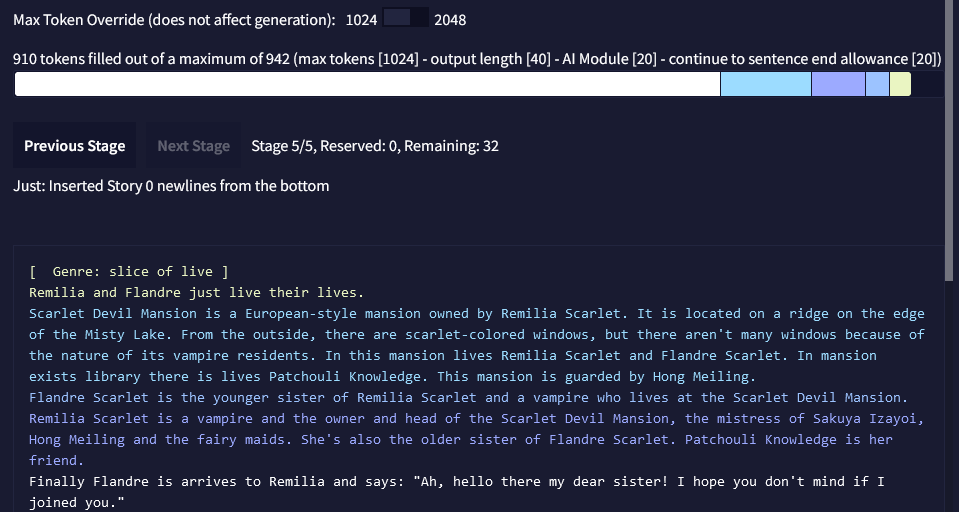Screen dimensions: 959x512
Task: Click the greyed-out Next Stage button
Action: (x=193, y=146)
